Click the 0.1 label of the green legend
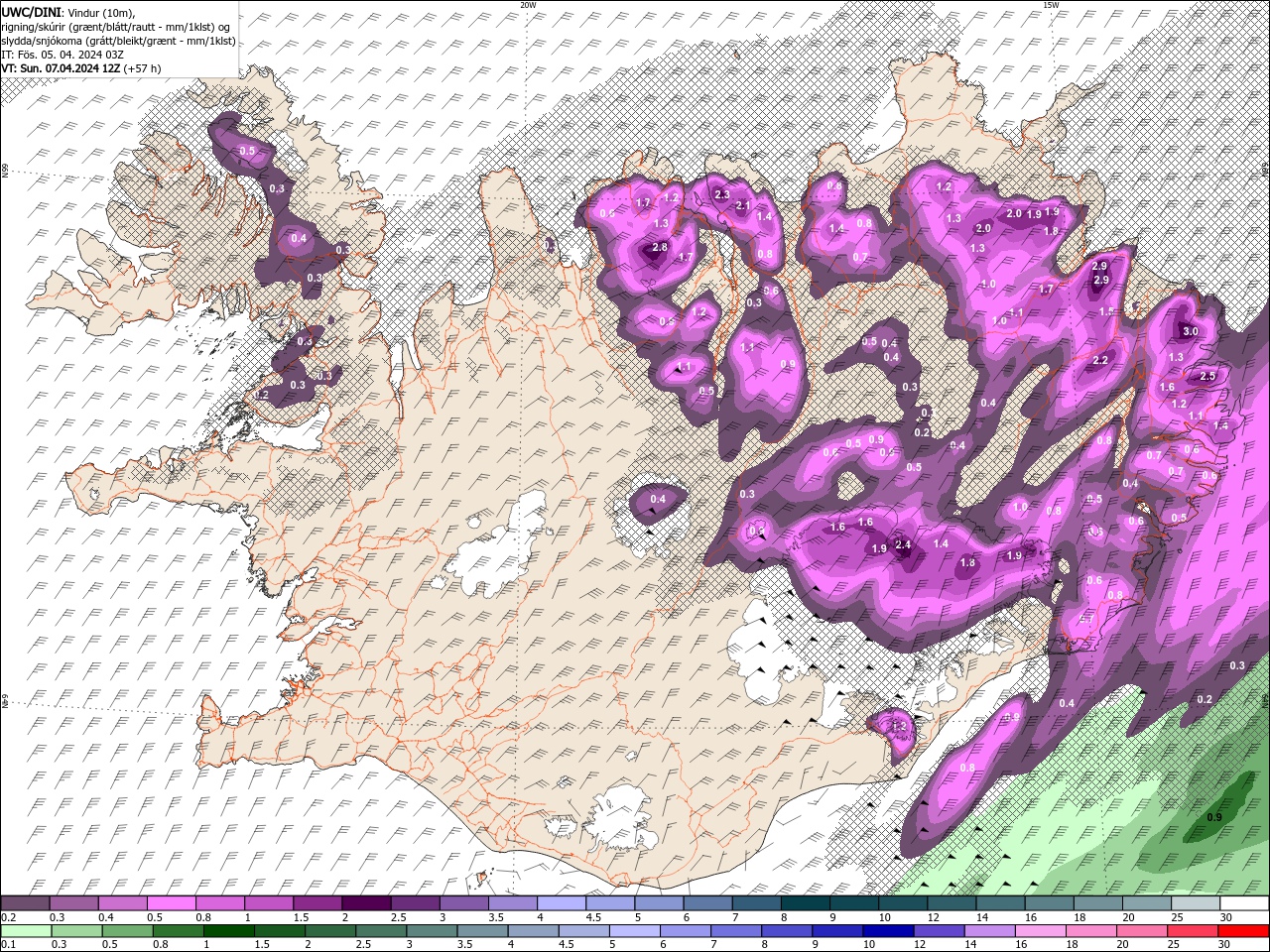The image size is (1270, 952). [x=8, y=944]
